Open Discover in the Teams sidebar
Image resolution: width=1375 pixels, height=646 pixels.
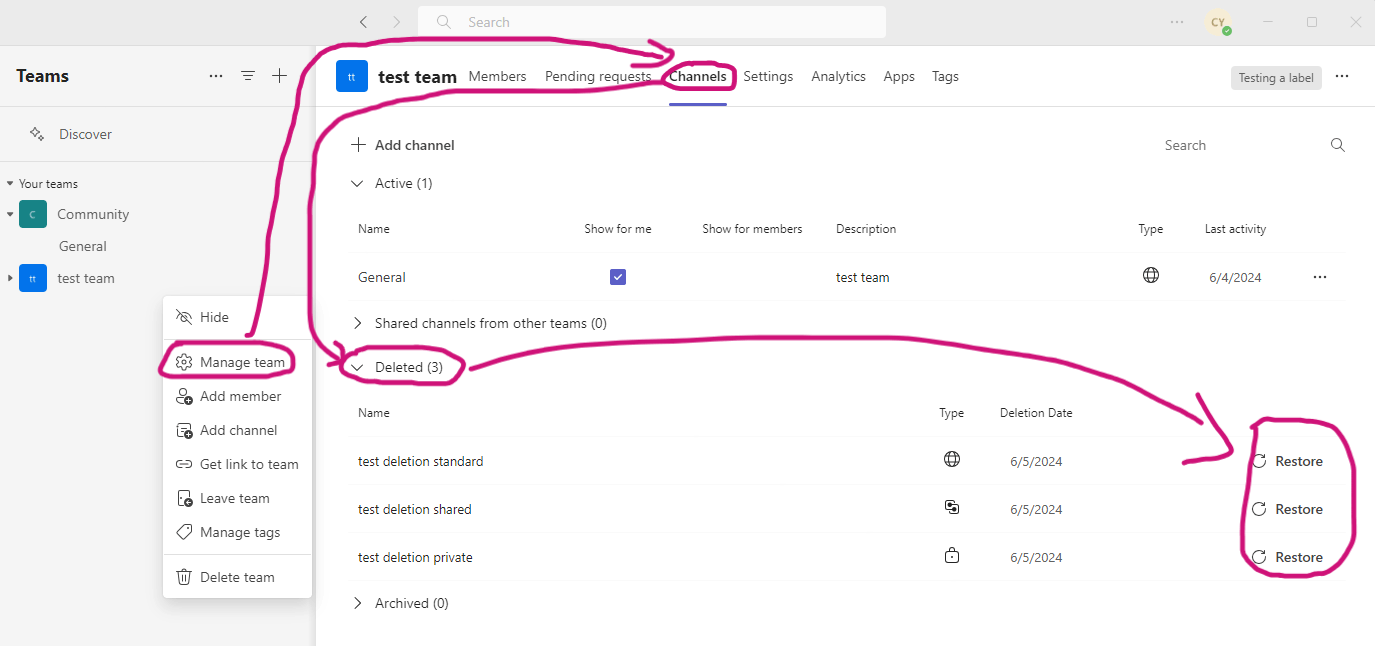click(85, 134)
